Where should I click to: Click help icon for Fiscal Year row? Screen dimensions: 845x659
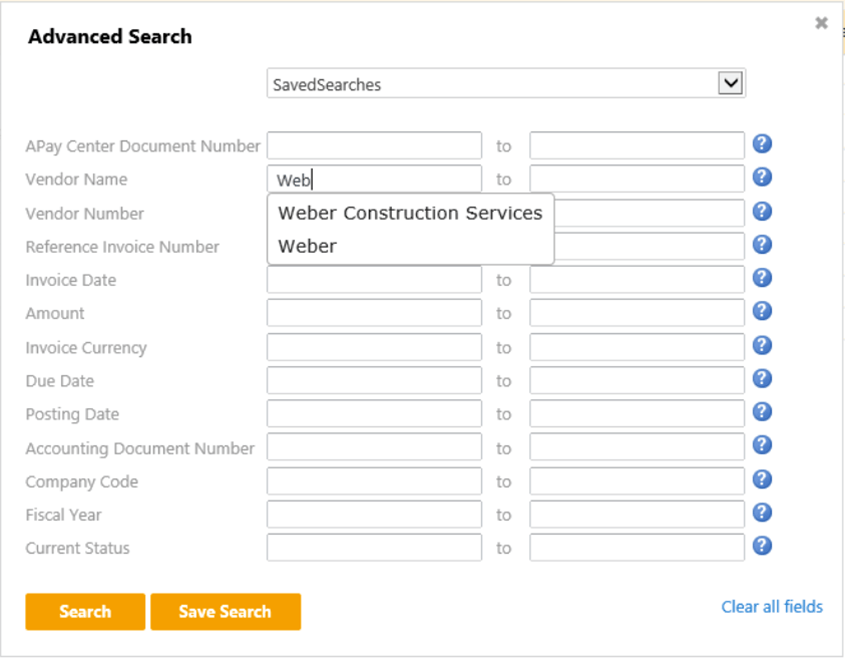762,512
